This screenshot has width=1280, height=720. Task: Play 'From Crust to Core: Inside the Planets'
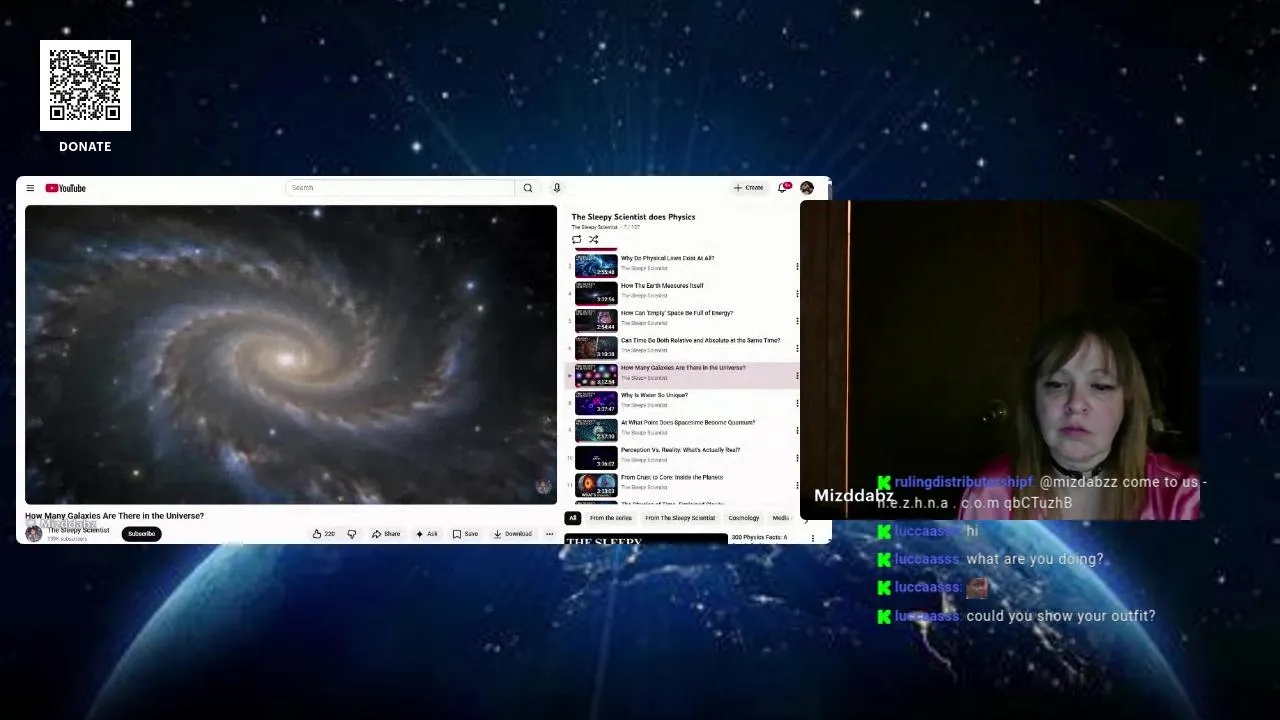pyautogui.click(x=671, y=477)
